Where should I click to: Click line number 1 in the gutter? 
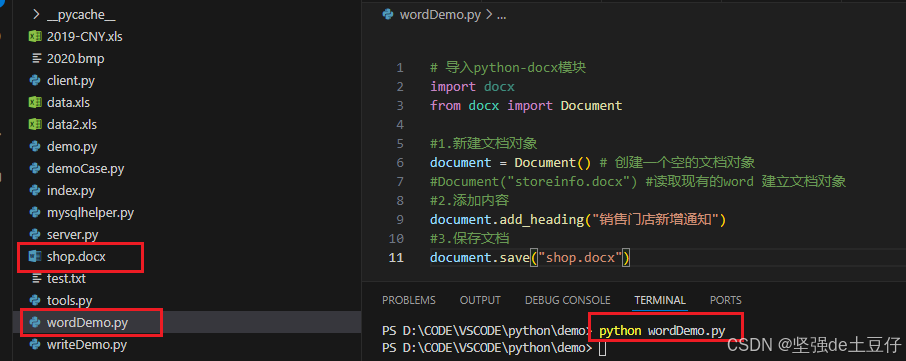click(x=400, y=68)
